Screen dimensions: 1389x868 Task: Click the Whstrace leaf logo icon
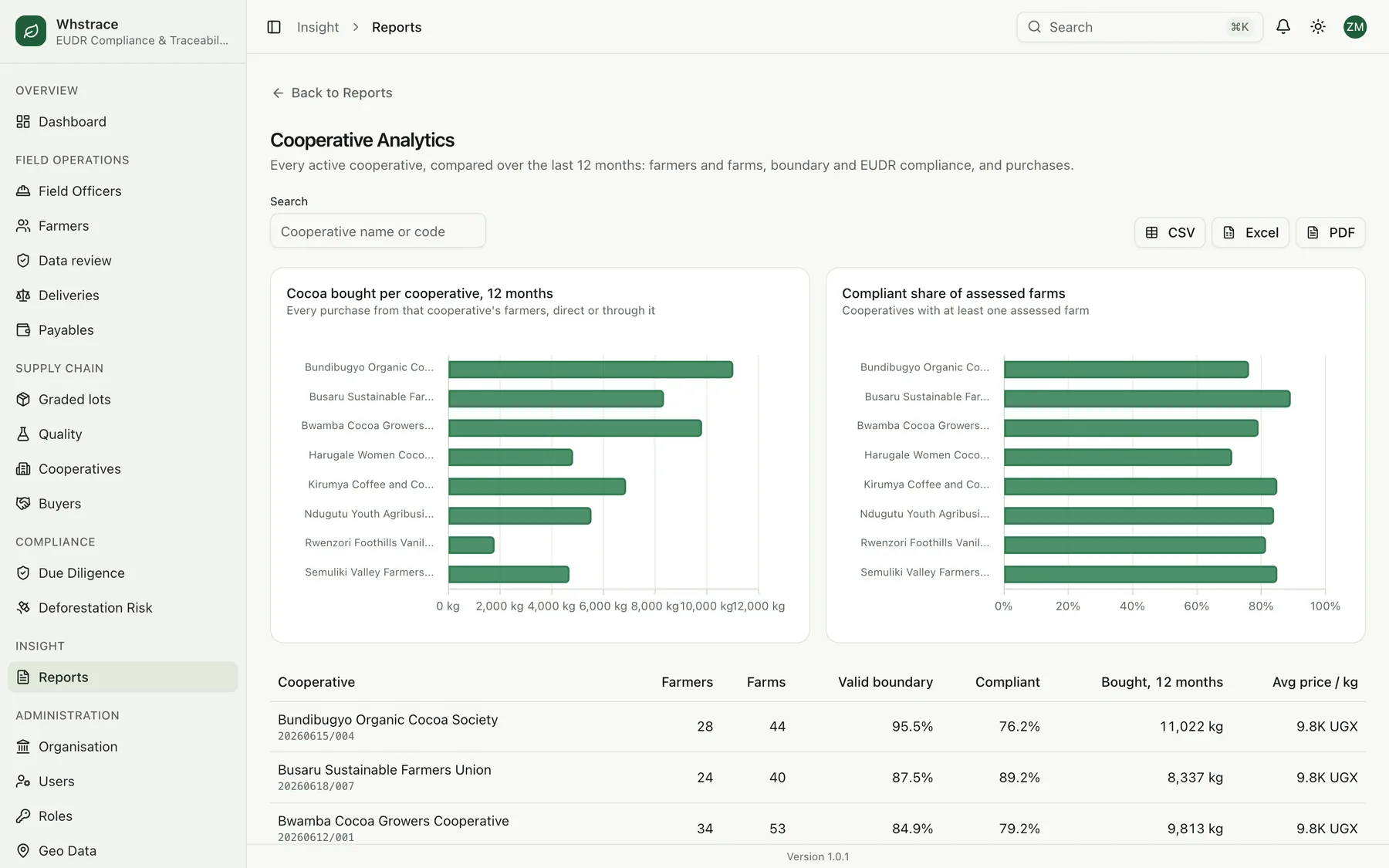click(x=31, y=31)
